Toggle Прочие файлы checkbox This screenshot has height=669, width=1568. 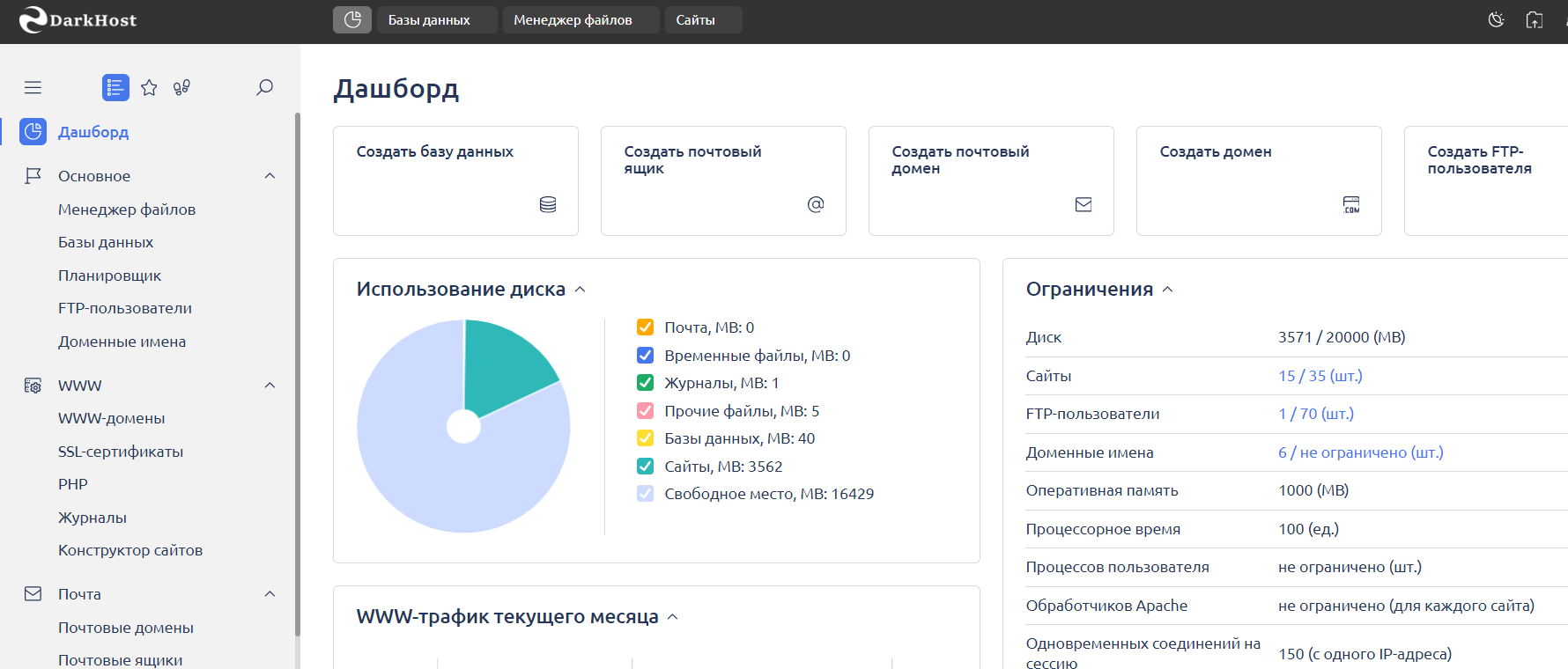pyautogui.click(x=645, y=411)
